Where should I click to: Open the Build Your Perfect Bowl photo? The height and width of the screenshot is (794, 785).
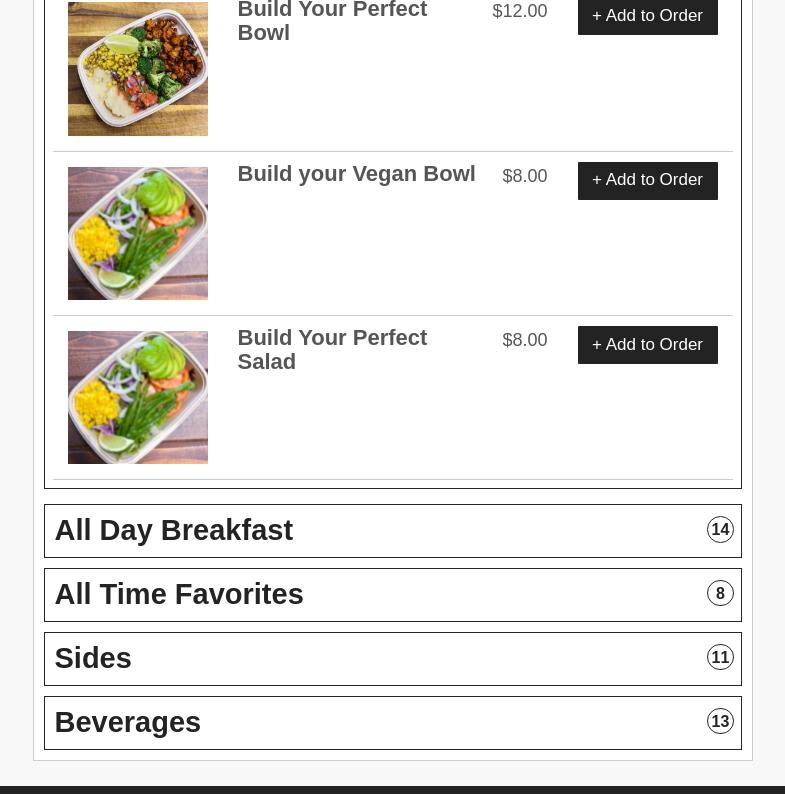pos(138,68)
